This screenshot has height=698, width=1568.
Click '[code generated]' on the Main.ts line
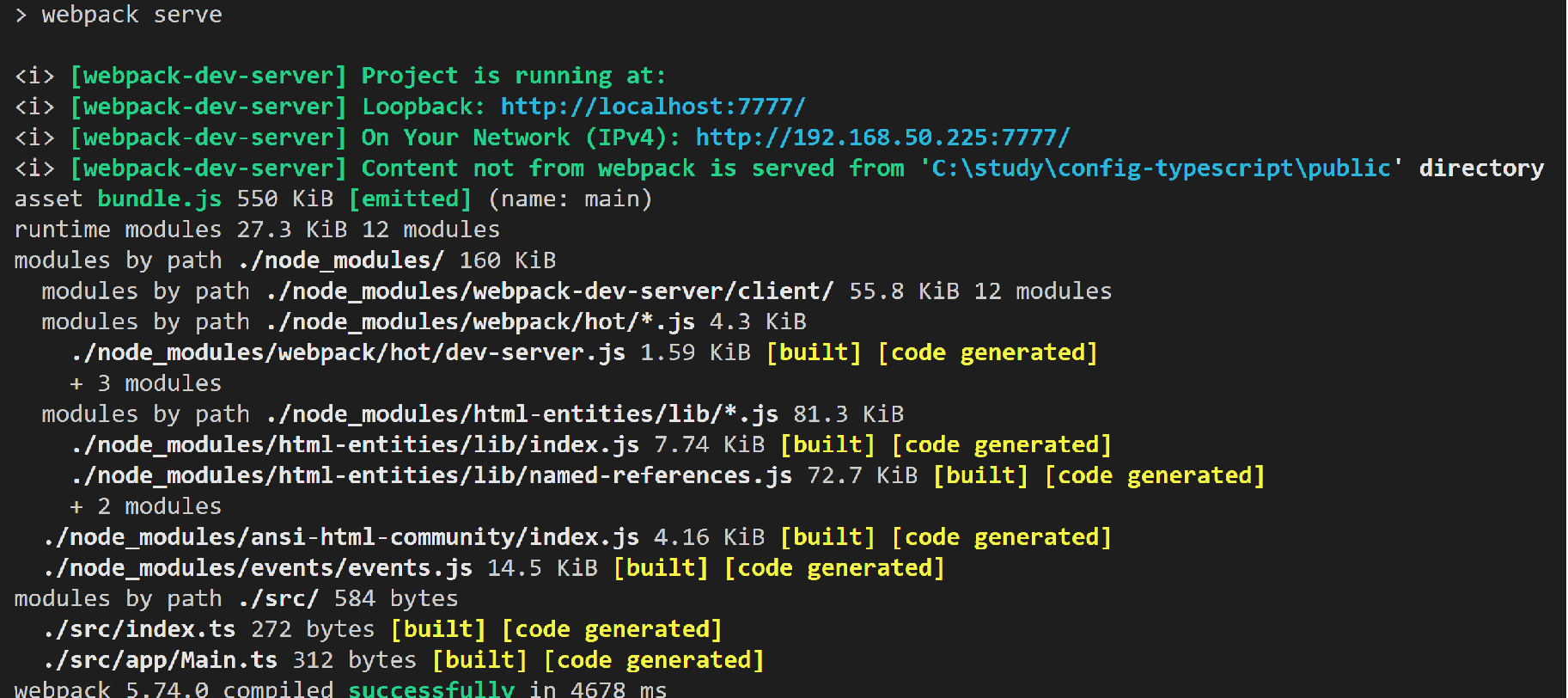pyautogui.click(x=654, y=660)
